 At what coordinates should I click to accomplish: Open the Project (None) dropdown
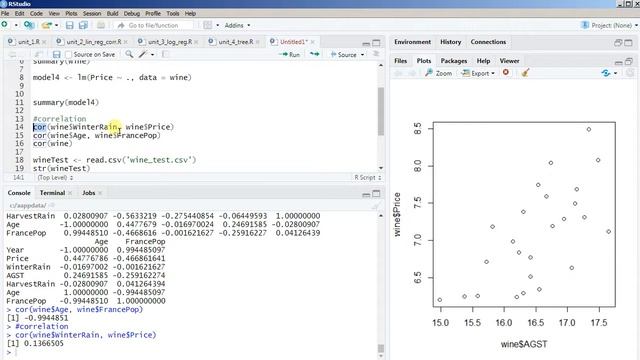(x=609, y=25)
